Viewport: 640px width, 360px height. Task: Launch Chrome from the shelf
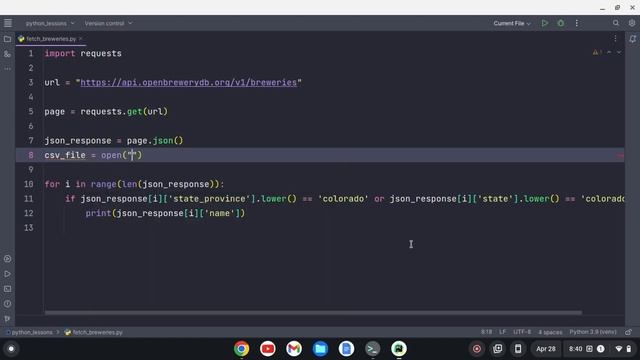pos(242,349)
